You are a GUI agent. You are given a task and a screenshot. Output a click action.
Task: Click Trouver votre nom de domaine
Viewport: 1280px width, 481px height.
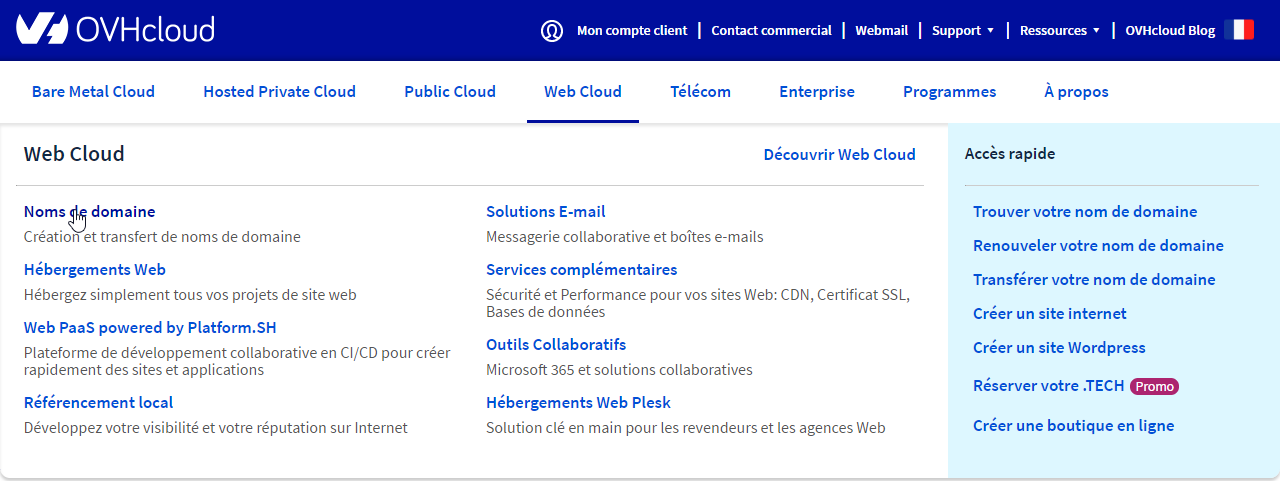[1085, 212]
